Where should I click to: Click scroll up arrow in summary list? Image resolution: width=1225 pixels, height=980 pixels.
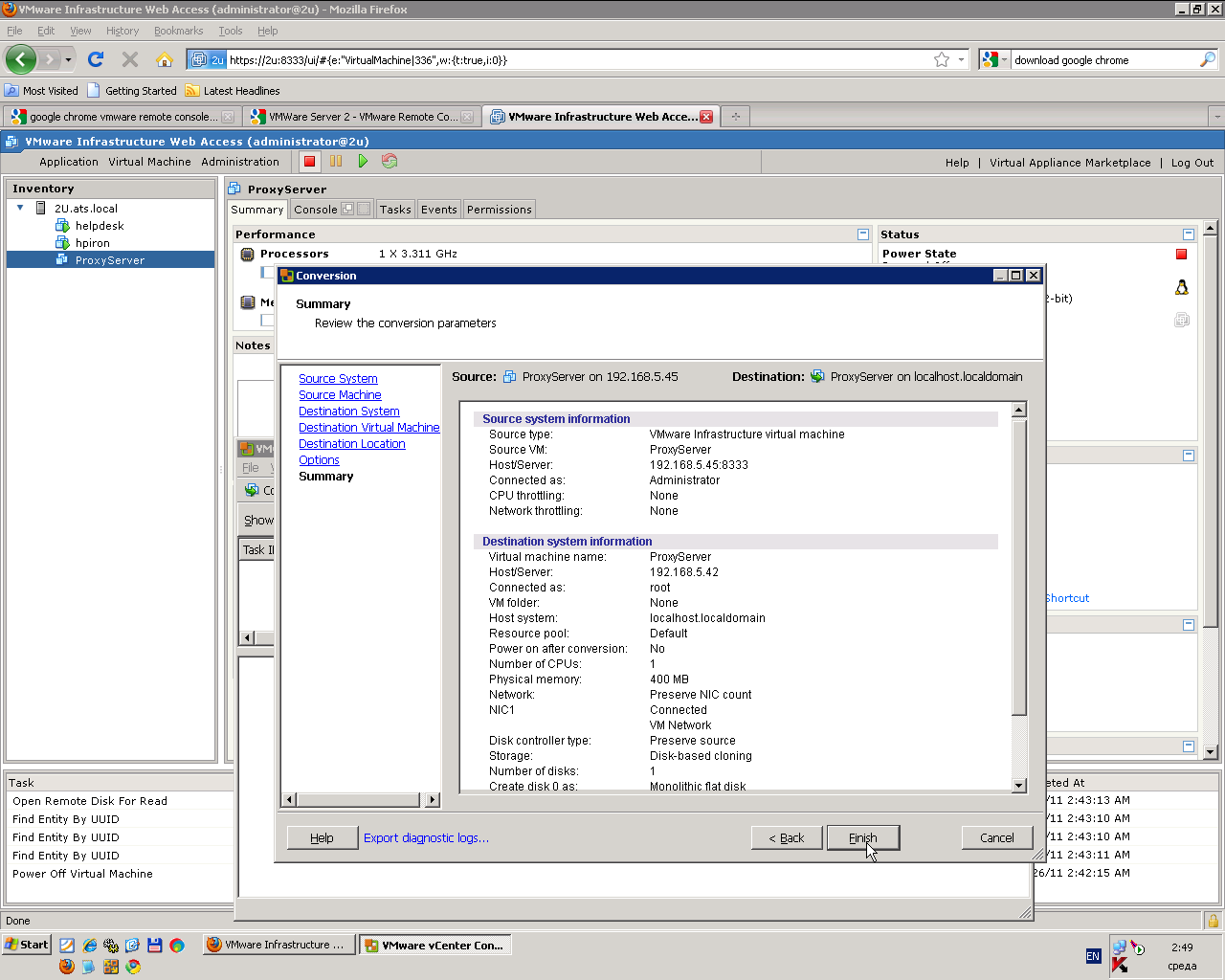(1019, 410)
